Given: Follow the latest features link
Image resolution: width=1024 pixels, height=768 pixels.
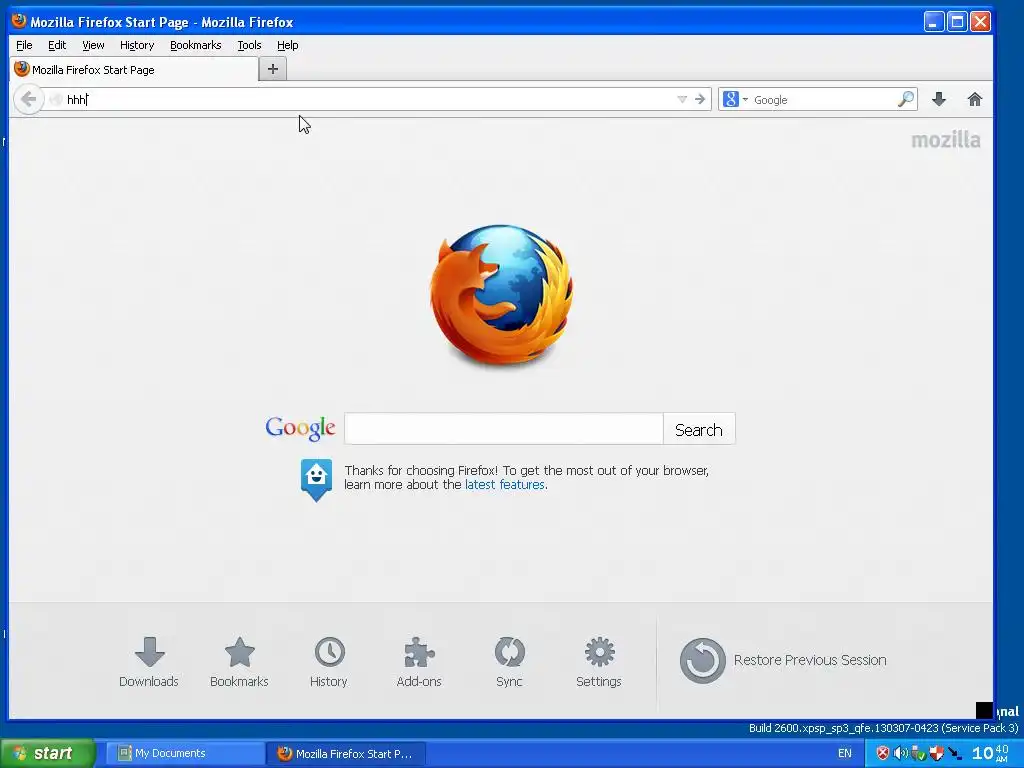Looking at the screenshot, I should pos(505,485).
